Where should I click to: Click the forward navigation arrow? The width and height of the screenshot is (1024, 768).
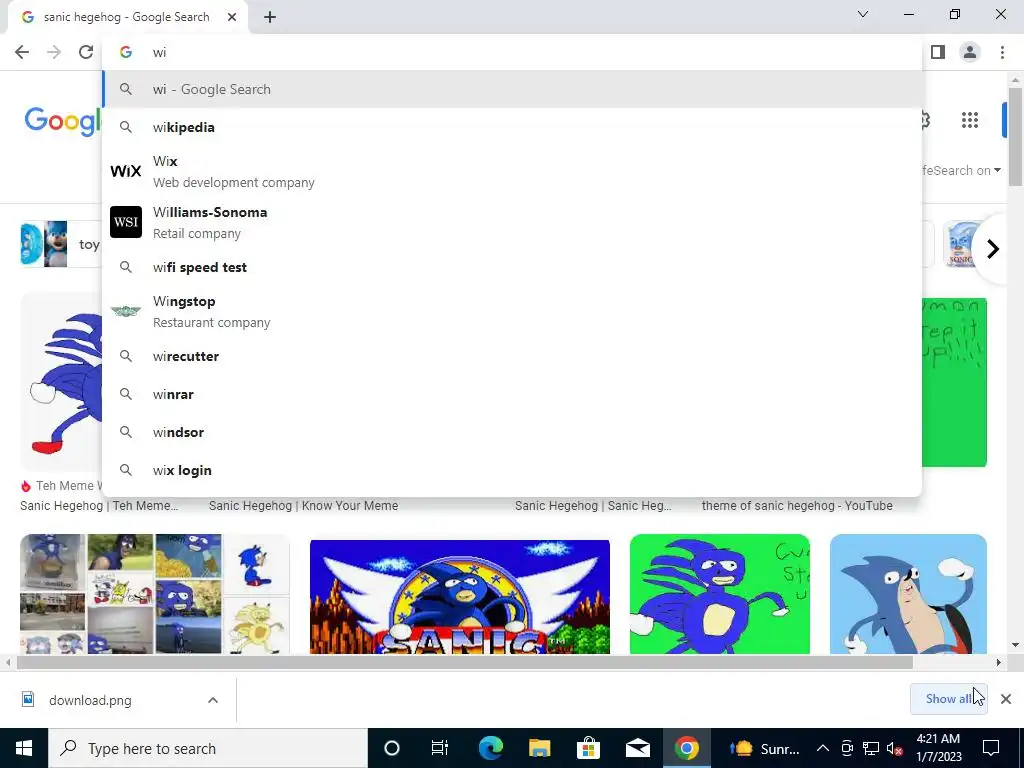pos(54,52)
